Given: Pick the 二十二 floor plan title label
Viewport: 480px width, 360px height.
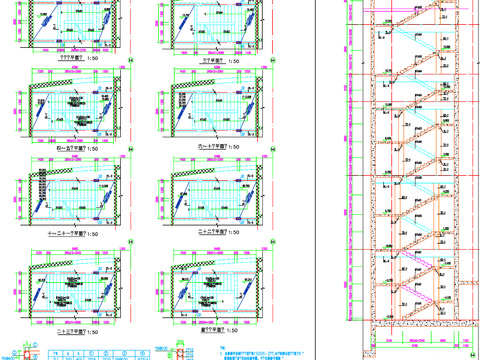Looking at the screenshot, I should coord(219,232).
